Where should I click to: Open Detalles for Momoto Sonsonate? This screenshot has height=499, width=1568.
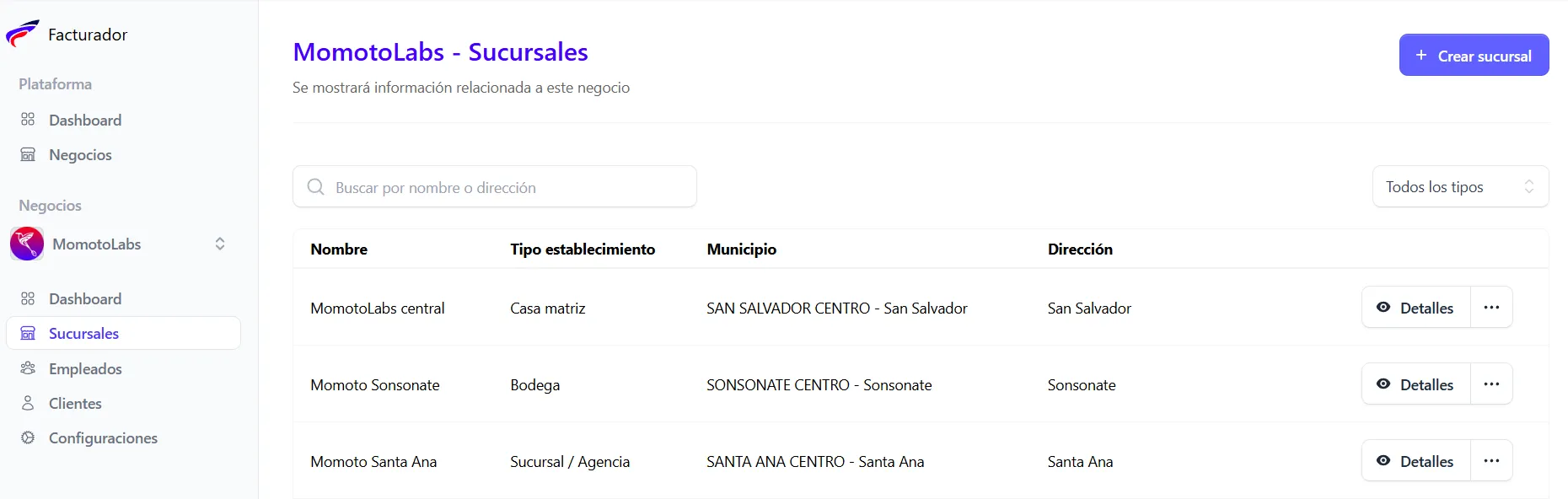point(1415,384)
